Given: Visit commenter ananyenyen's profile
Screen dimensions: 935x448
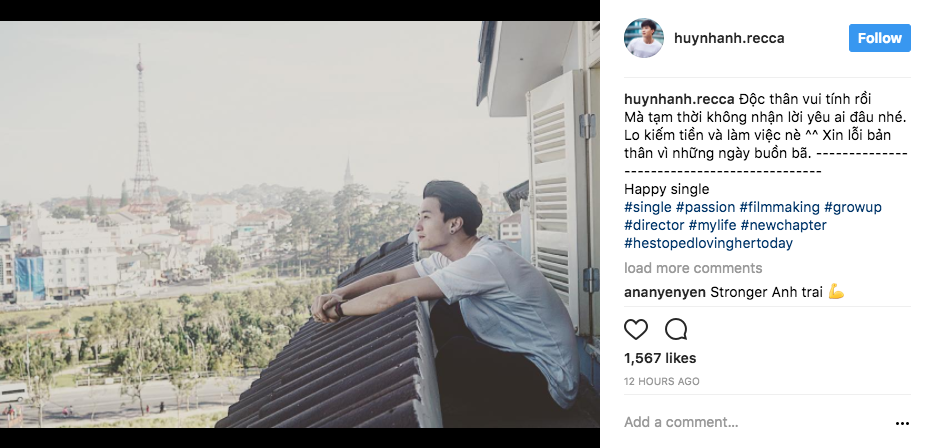Looking at the screenshot, I should click(x=664, y=292).
